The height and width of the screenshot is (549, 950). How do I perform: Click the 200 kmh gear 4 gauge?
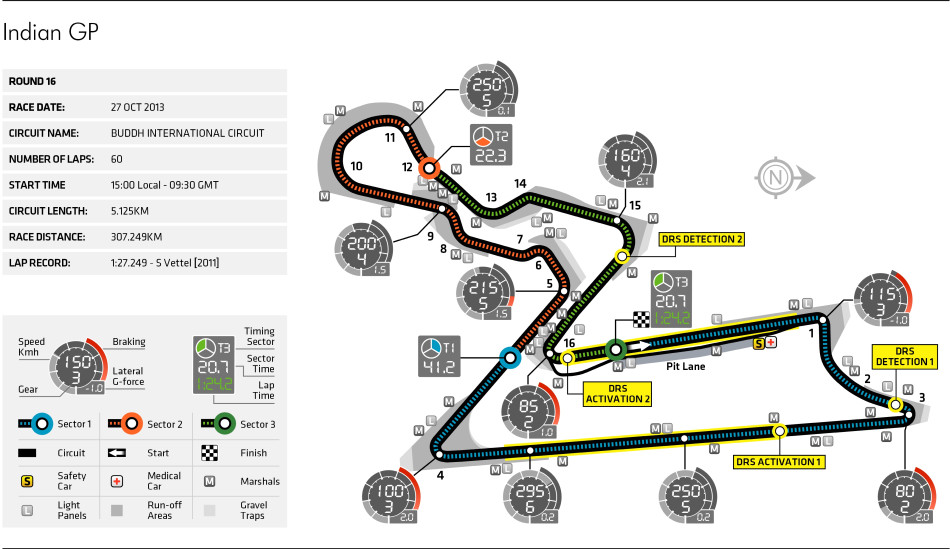(x=363, y=248)
